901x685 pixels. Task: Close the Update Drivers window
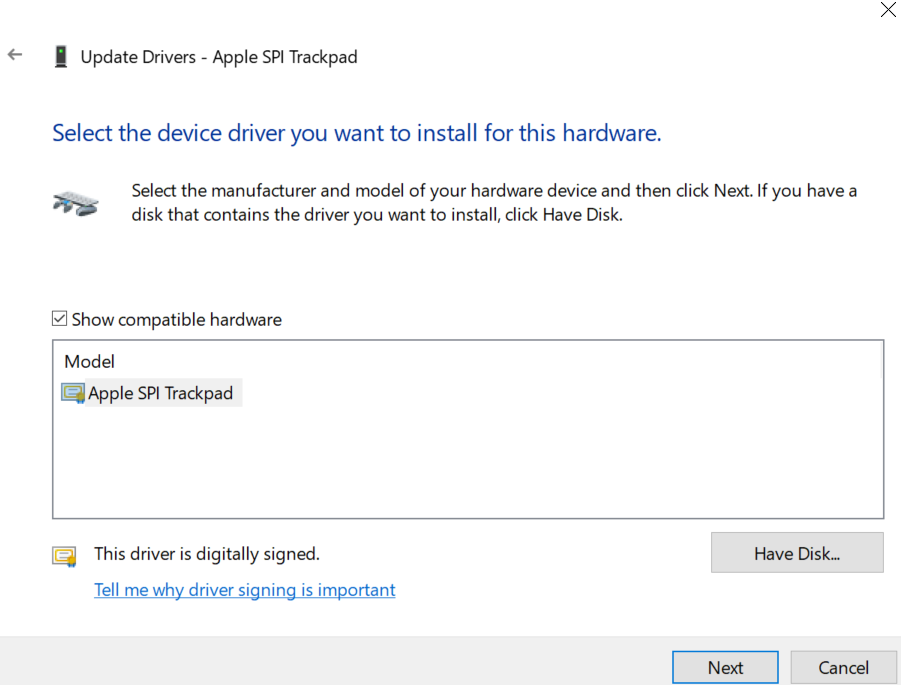(x=887, y=10)
